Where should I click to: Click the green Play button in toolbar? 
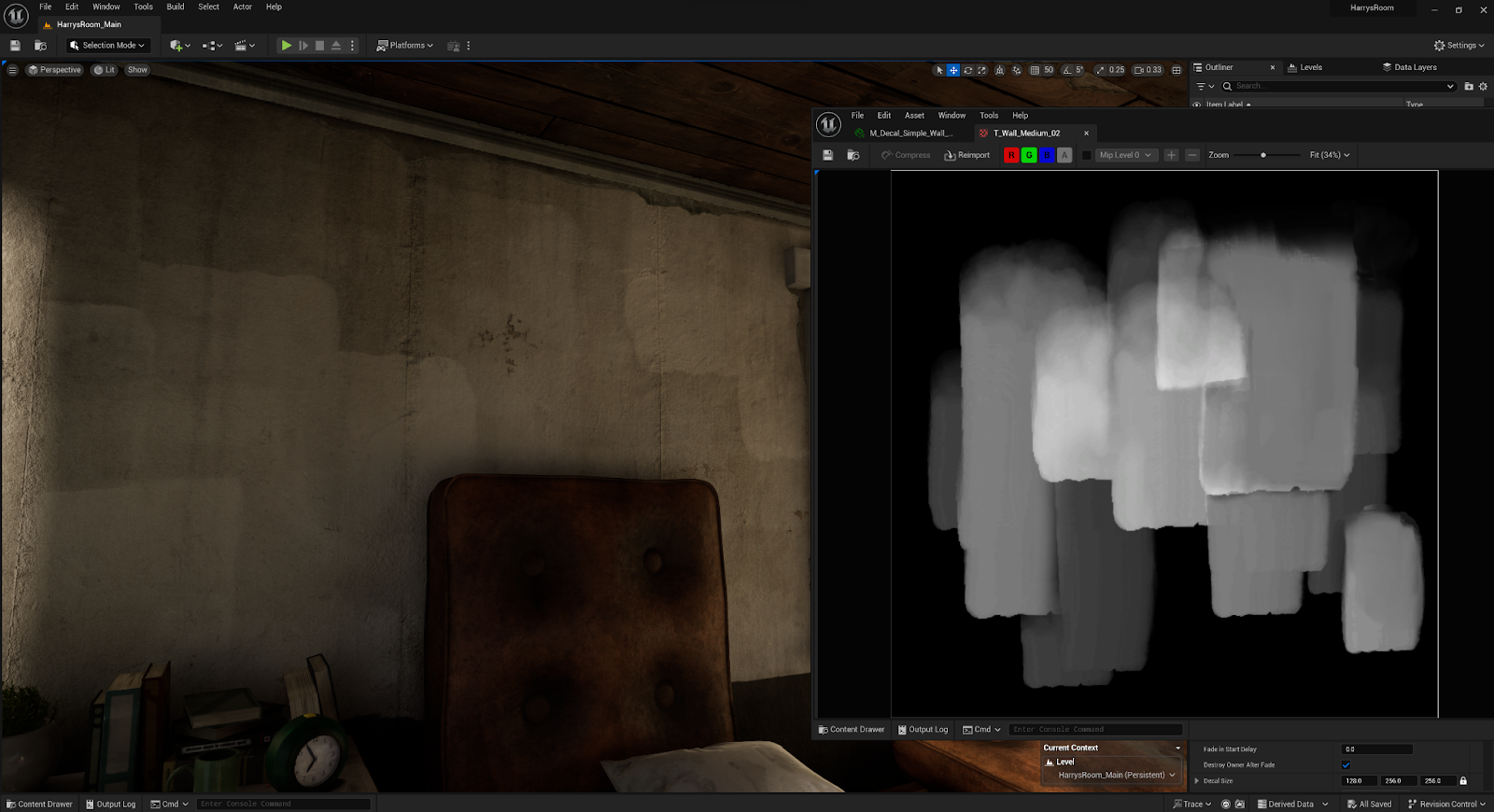pyautogui.click(x=287, y=45)
